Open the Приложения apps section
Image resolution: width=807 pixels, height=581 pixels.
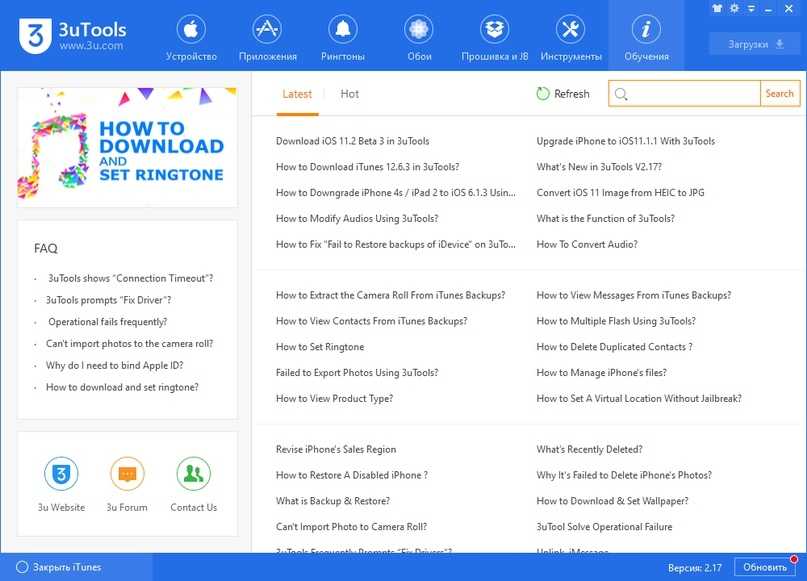267,37
